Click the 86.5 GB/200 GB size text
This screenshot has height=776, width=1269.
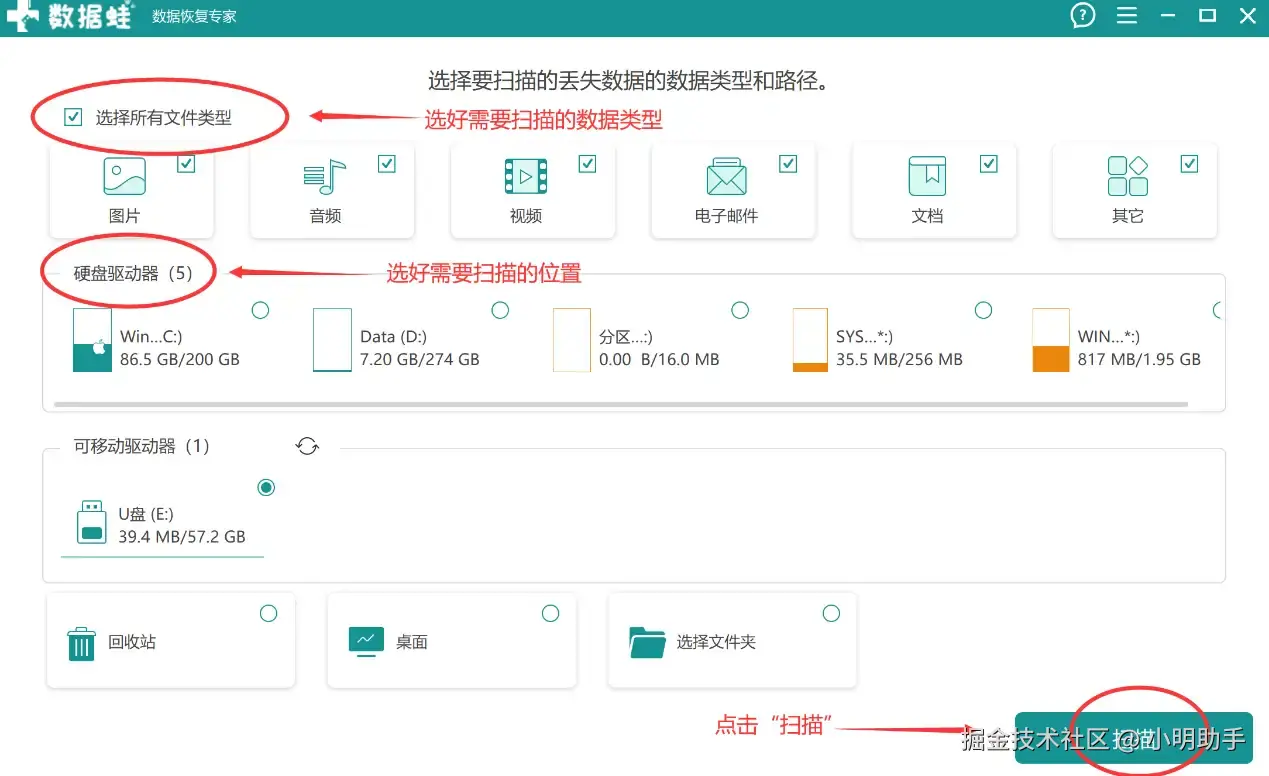click(180, 359)
